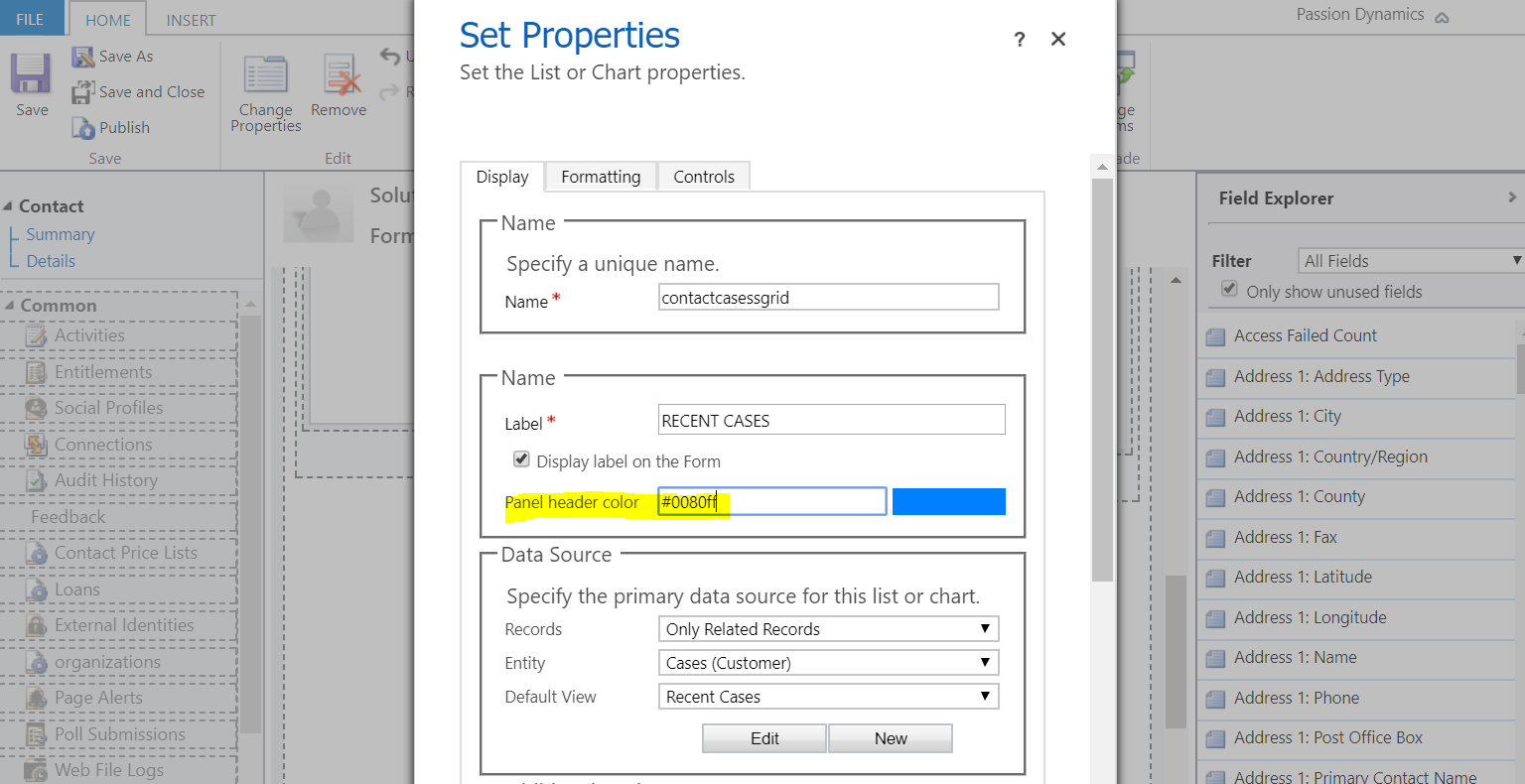Screen dimensions: 1525x784
Task: Click the Save As icon
Action: pyautogui.click(x=83, y=57)
